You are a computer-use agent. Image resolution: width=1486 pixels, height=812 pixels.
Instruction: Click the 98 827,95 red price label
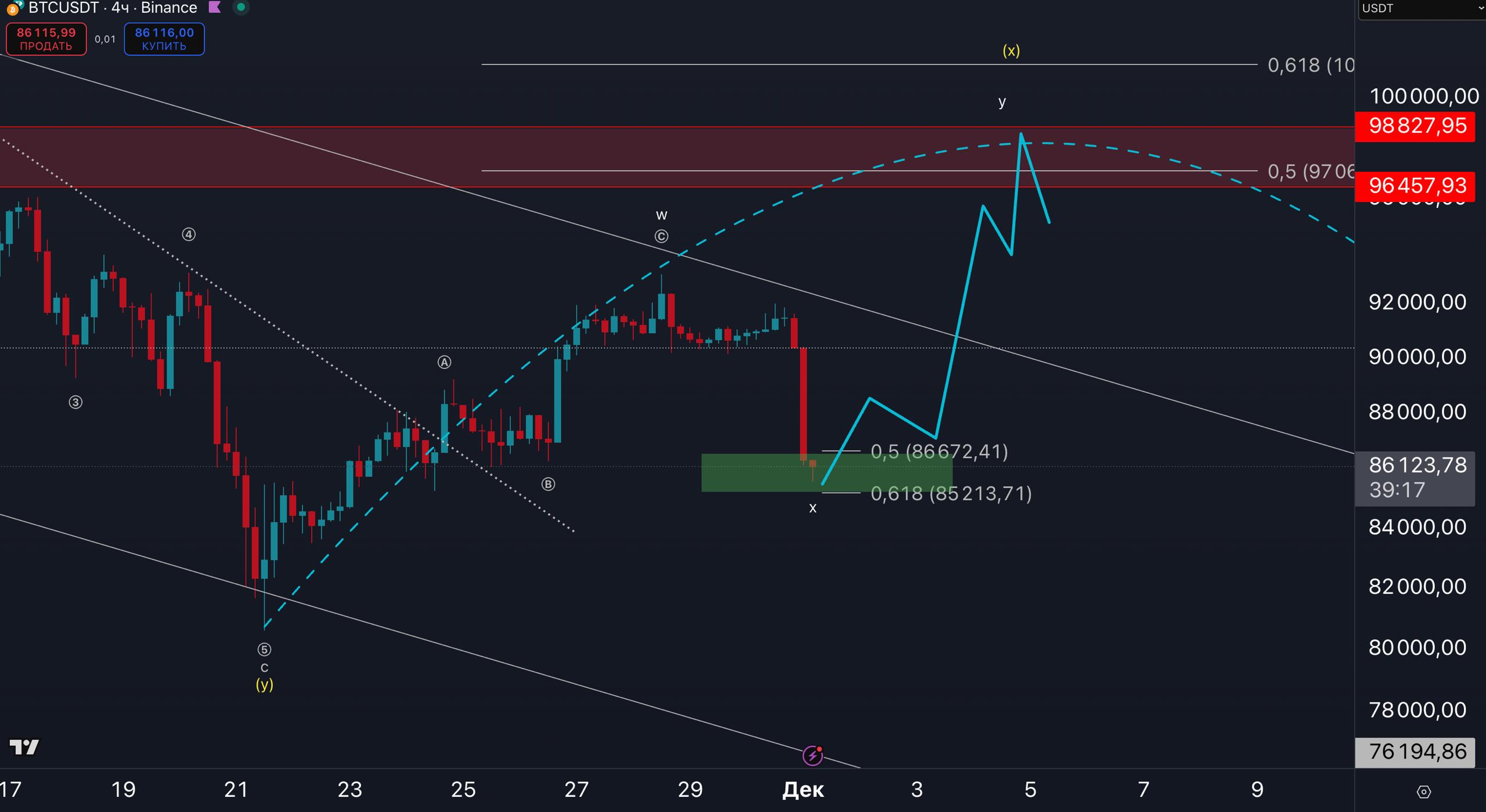[1415, 126]
